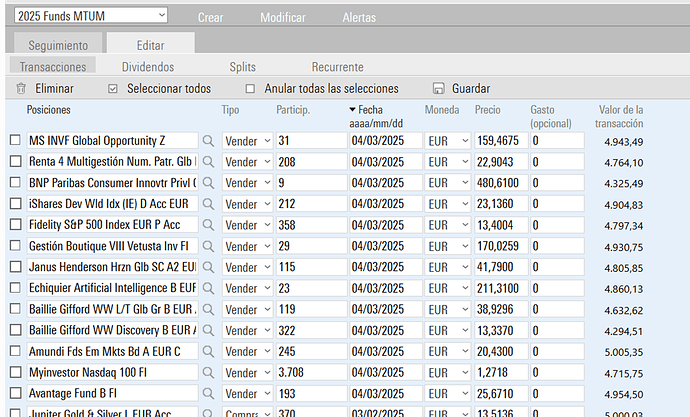Click magnifier beside Fidelity S&P 500 row
Screen dimensions: 690x417
coord(208,225)
